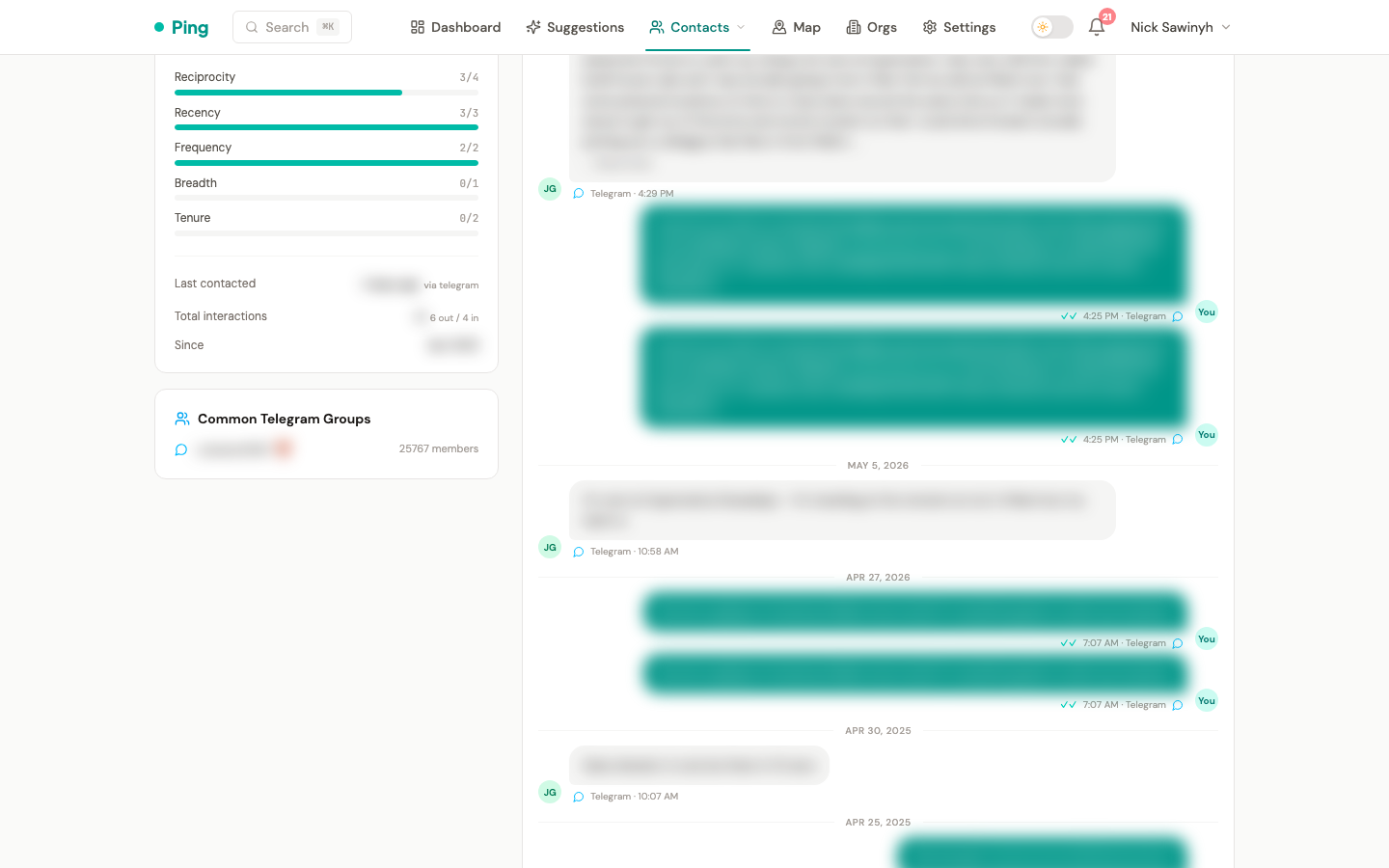
Task: Click JG avatar beside the 10:07 AM message
Action: tap(550, 793)
